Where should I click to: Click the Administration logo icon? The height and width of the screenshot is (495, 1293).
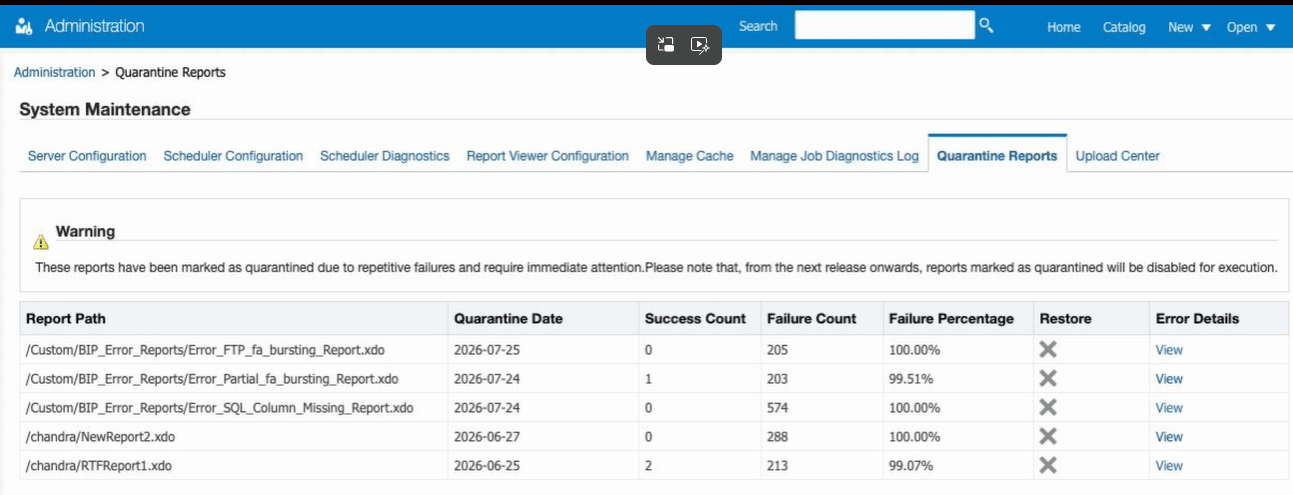pos(24,26)
